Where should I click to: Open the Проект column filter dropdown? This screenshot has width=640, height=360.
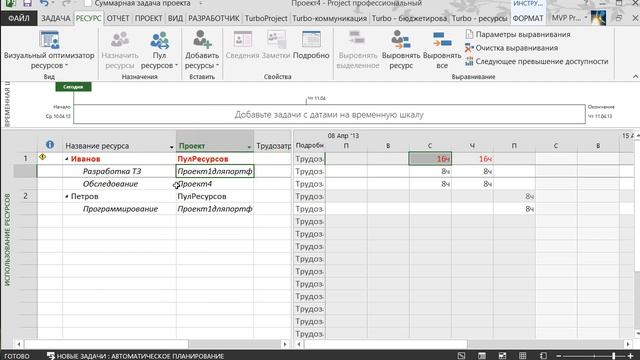click(249, 147)
